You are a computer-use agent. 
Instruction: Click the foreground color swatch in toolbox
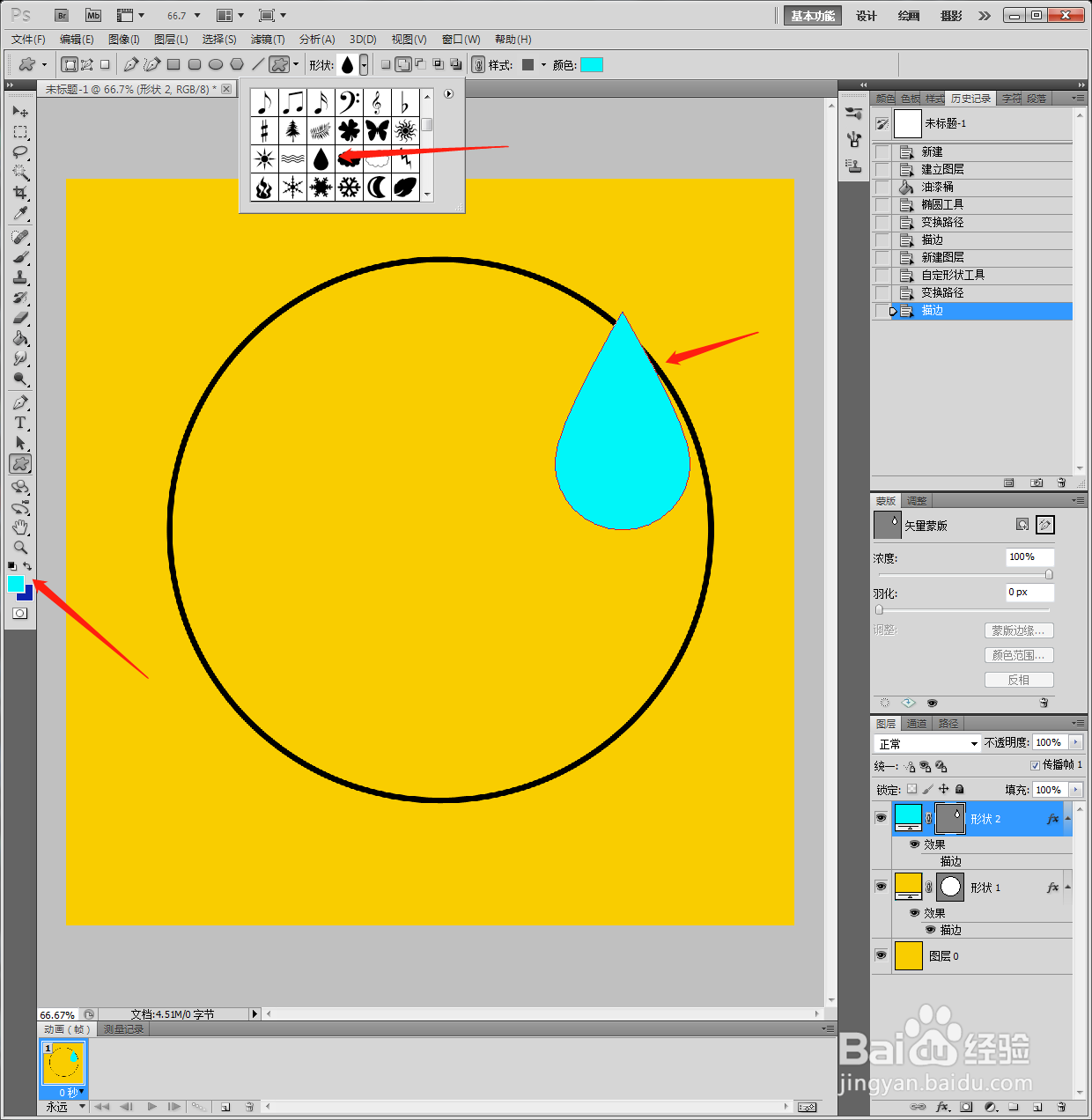16,584
